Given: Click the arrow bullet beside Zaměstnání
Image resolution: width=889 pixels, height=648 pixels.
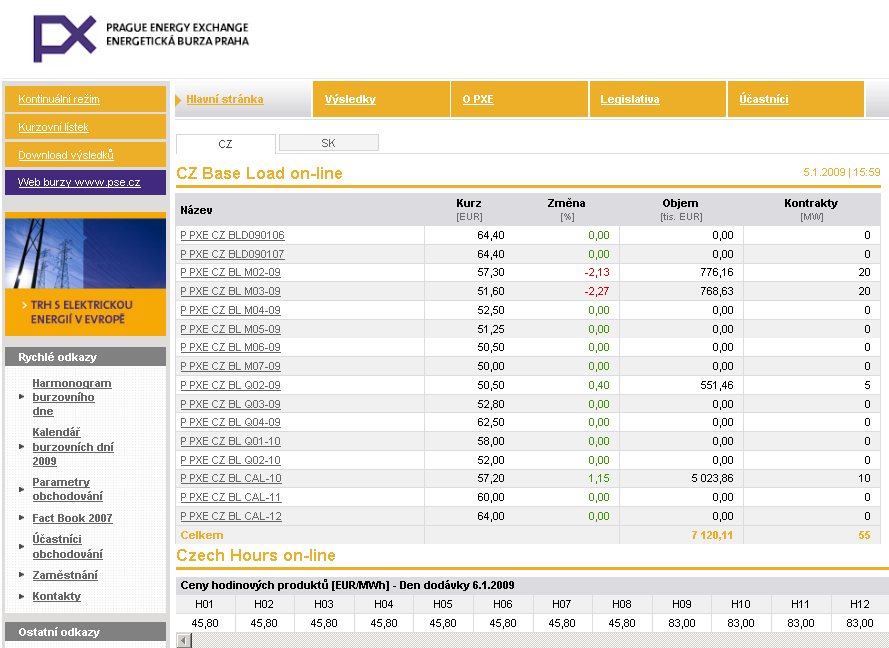Looking at the screenshot, I should [22, 575].
